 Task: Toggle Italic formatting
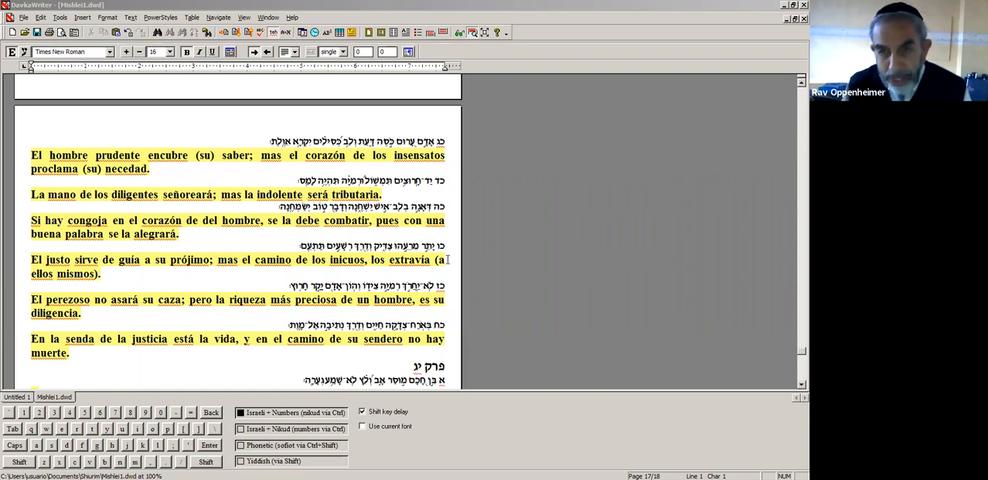point(200,52)
